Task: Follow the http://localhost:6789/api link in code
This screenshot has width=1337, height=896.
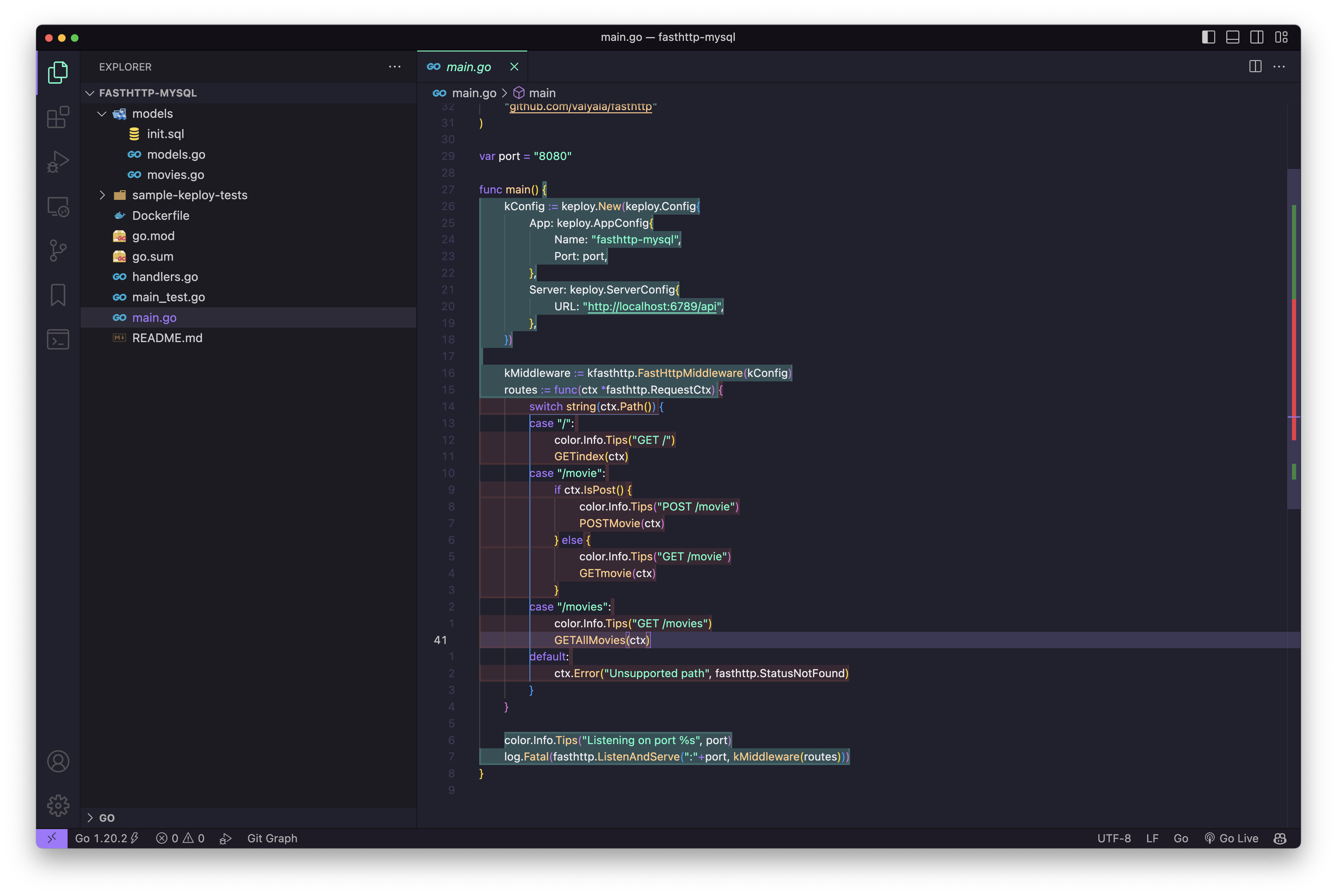Action: coord(651,306)
